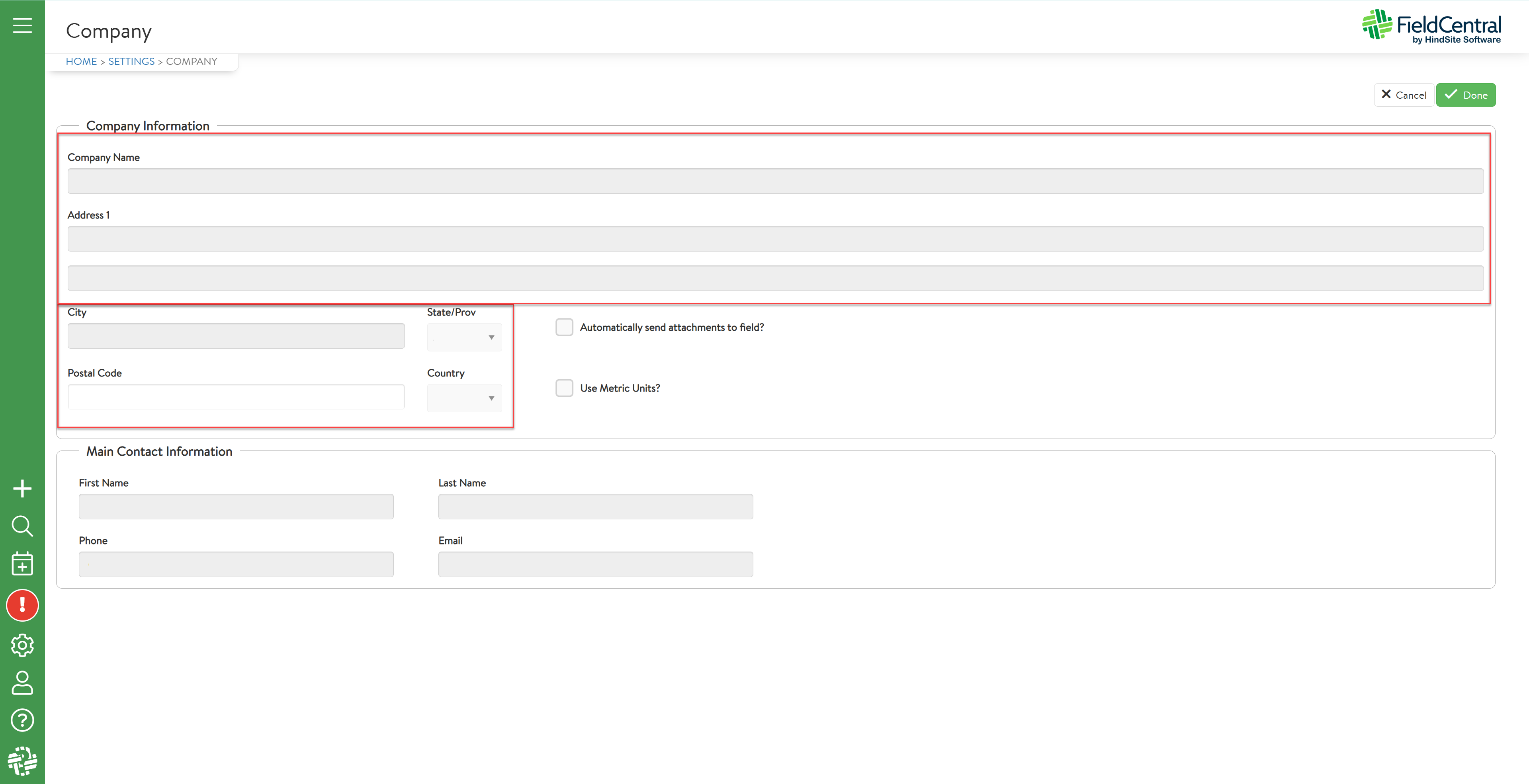The image size is (1529, 784).
Task: Click the City input field
Action: (236, 335)
